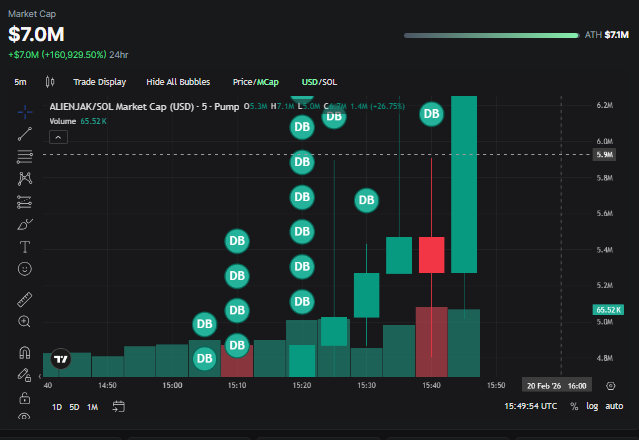Image resolution: width=639 pixels, height=440 pixels.
Task: Click the 20 Feb '26 16:00 date label
Action: coord(557,386)
